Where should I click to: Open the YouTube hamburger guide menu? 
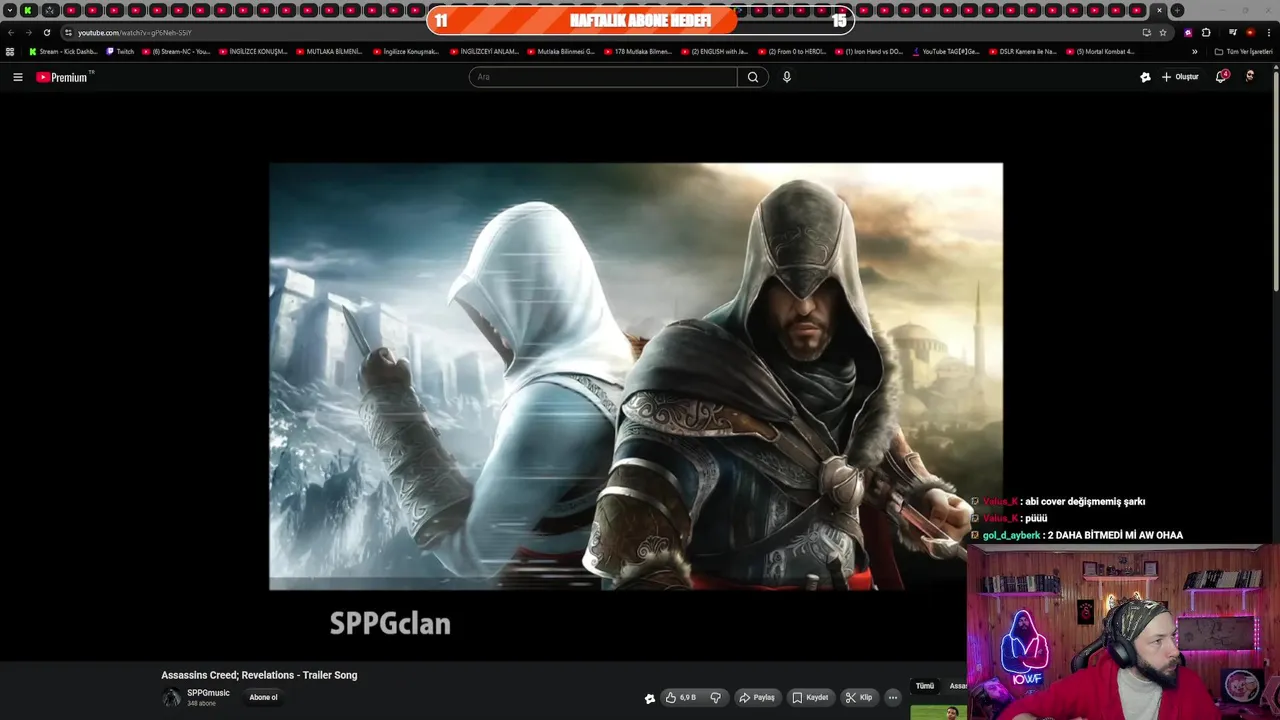pos(17,77)
